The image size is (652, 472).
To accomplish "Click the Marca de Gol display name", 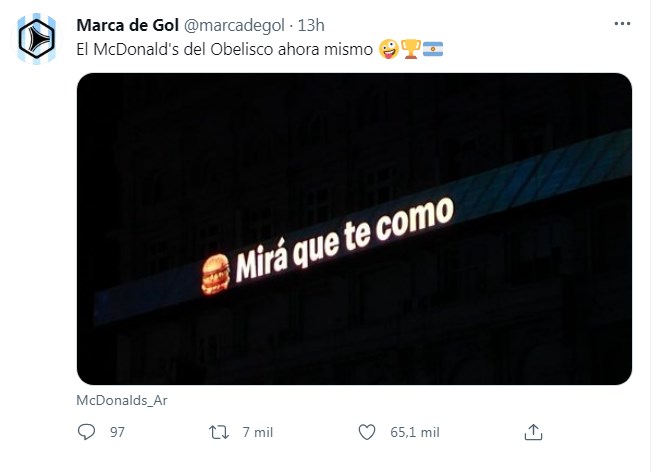I will click(128, 25).
